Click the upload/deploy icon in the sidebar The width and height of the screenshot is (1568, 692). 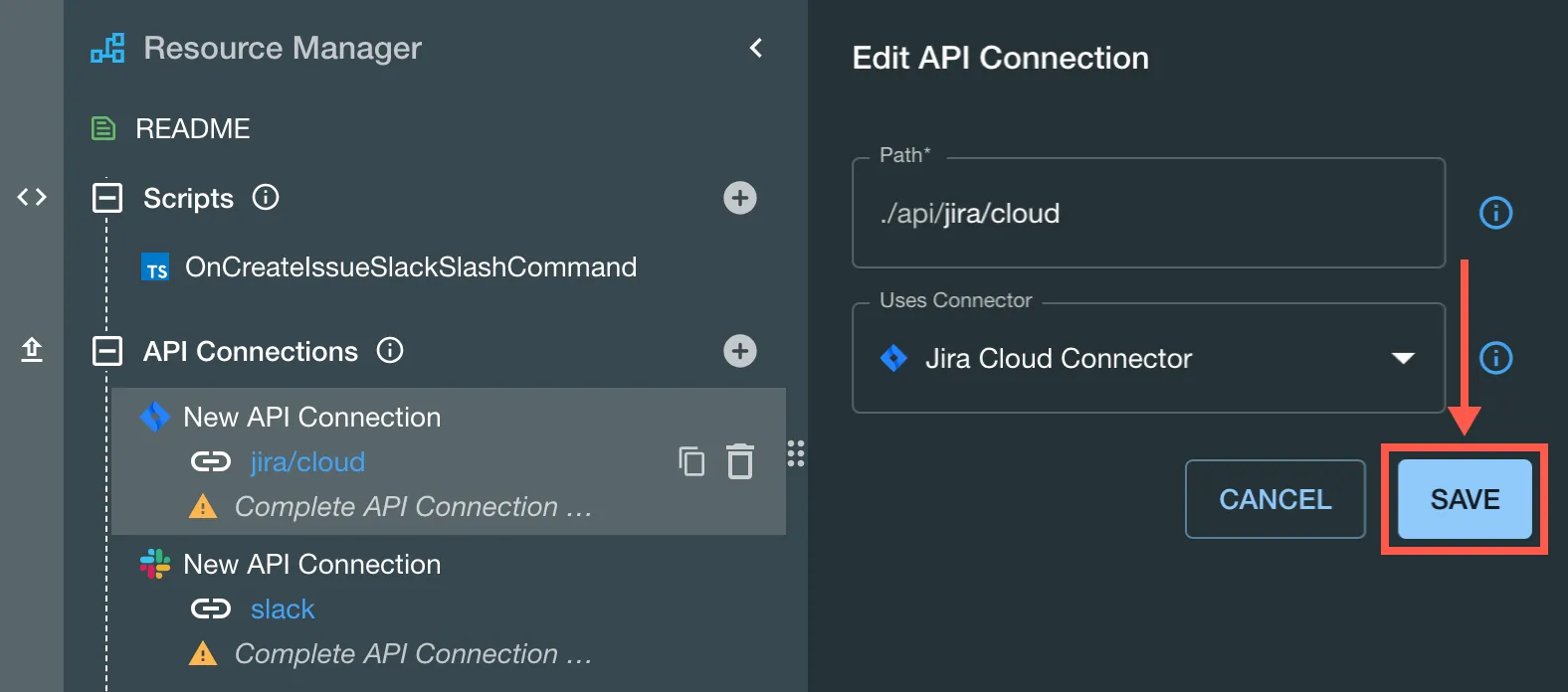coord(32,350)
